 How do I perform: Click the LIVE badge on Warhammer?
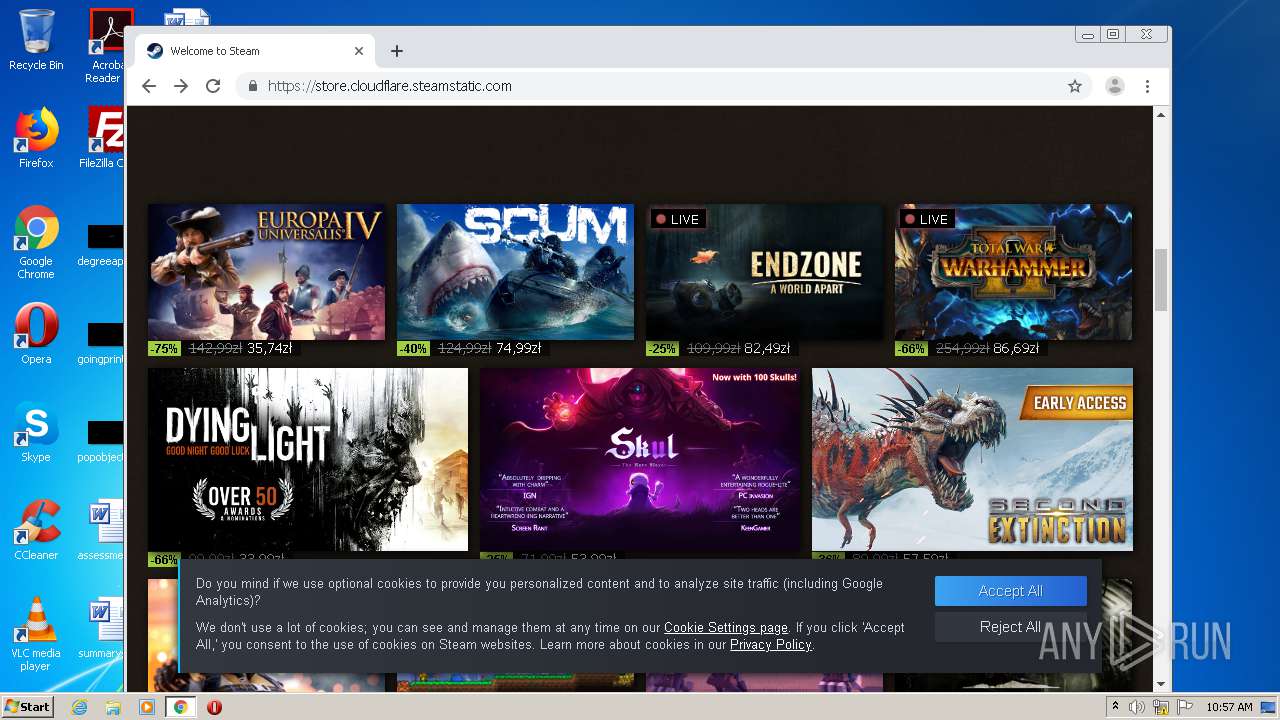click(927, 219)
